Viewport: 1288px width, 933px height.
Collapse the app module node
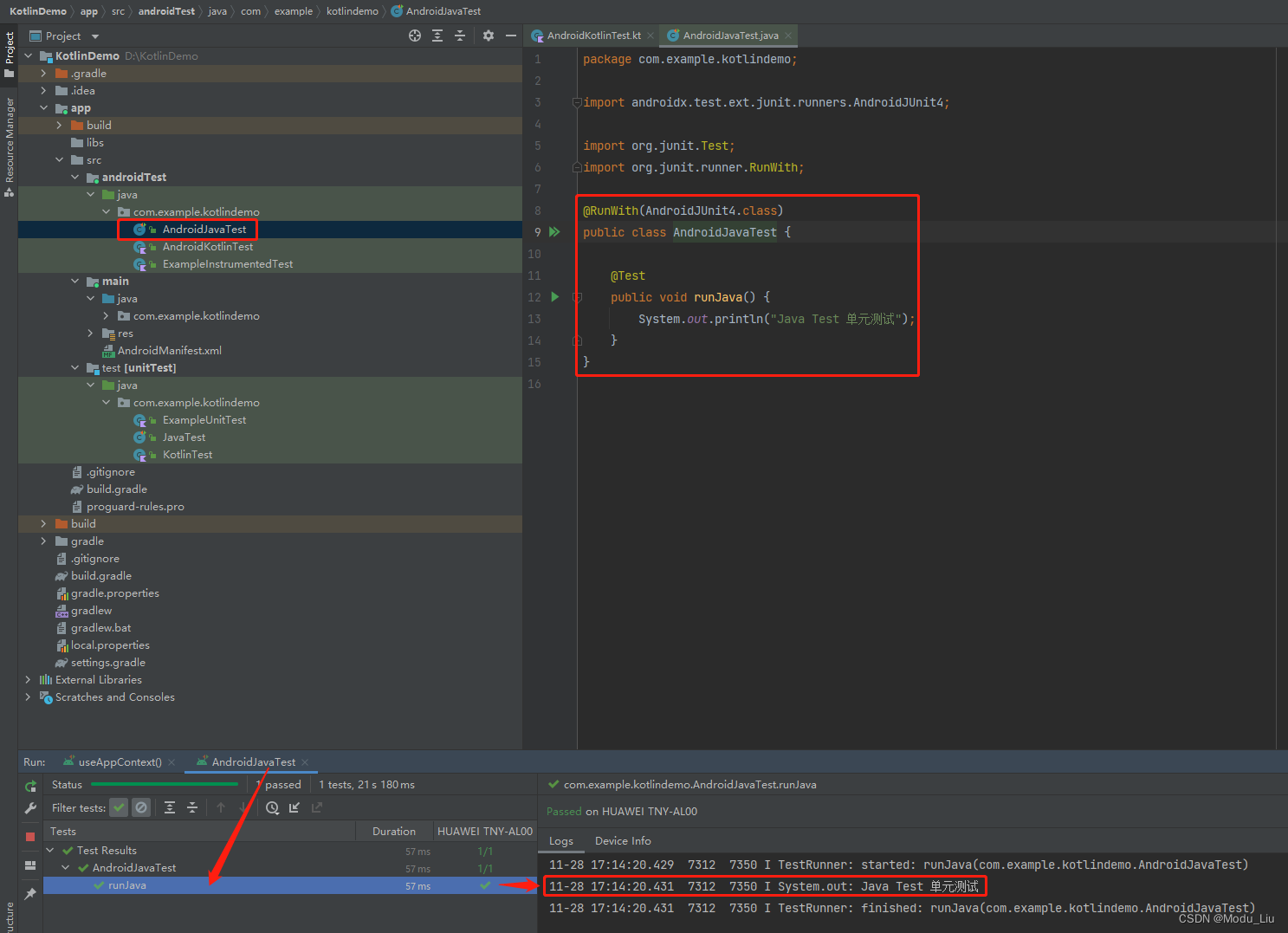point(44,108)
